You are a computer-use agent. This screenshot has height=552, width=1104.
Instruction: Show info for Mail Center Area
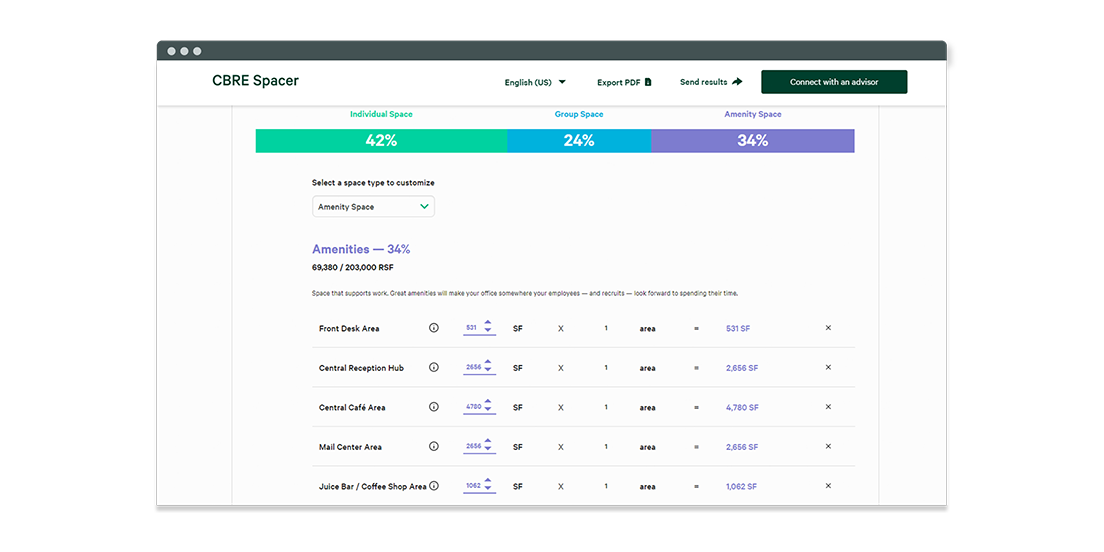tap(434, 447)
